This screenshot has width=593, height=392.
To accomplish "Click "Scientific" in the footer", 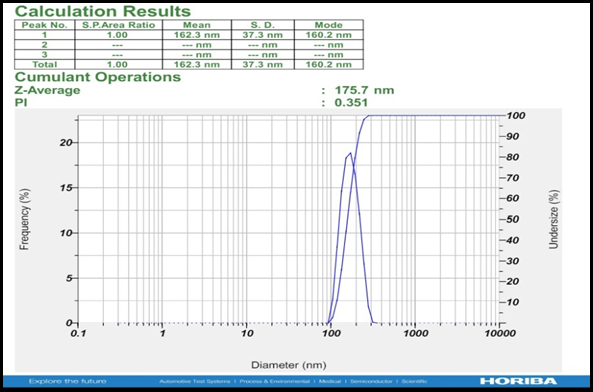I will (x=414, y=381).
